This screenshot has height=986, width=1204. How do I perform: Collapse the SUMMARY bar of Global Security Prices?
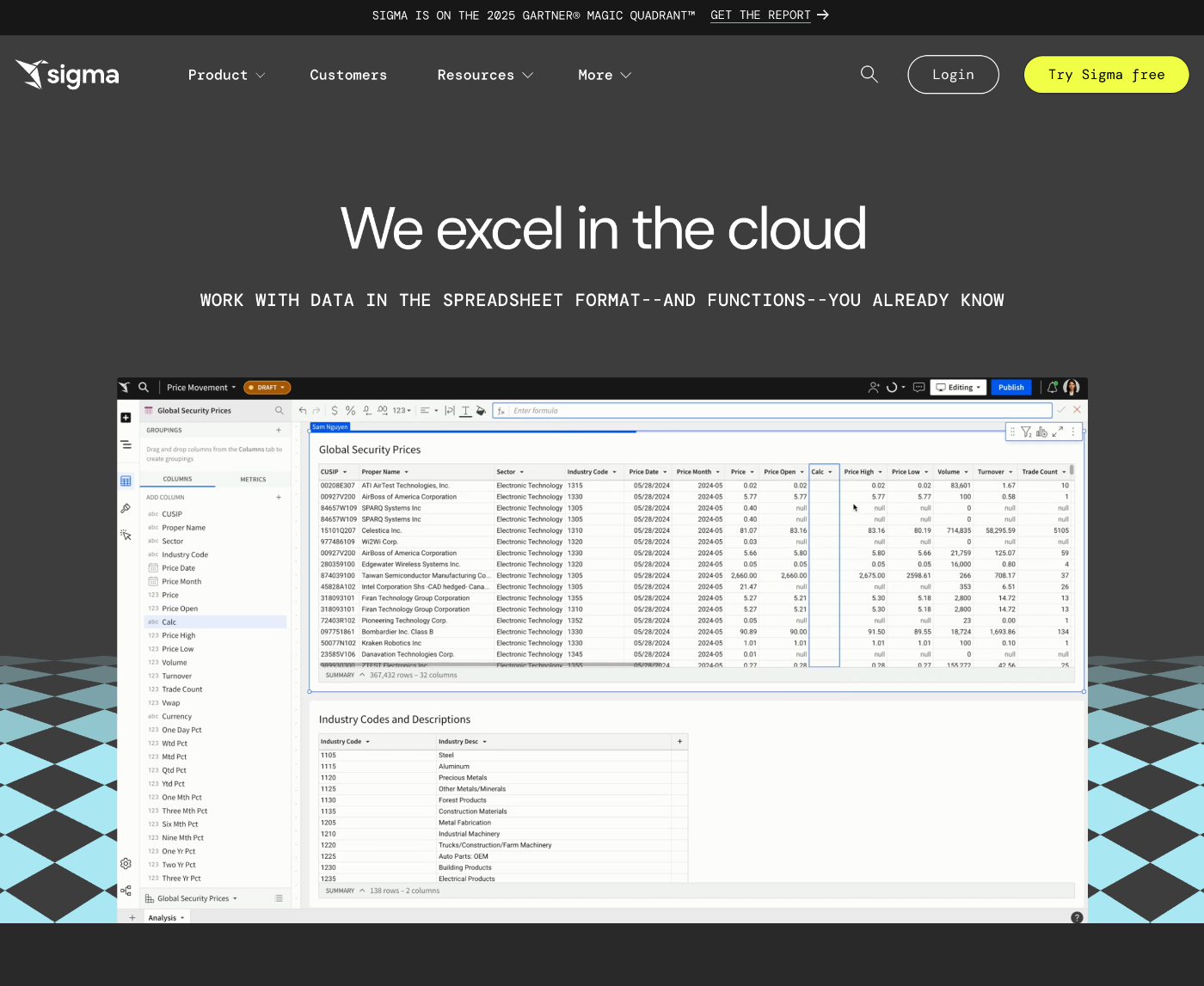[362, 676]
